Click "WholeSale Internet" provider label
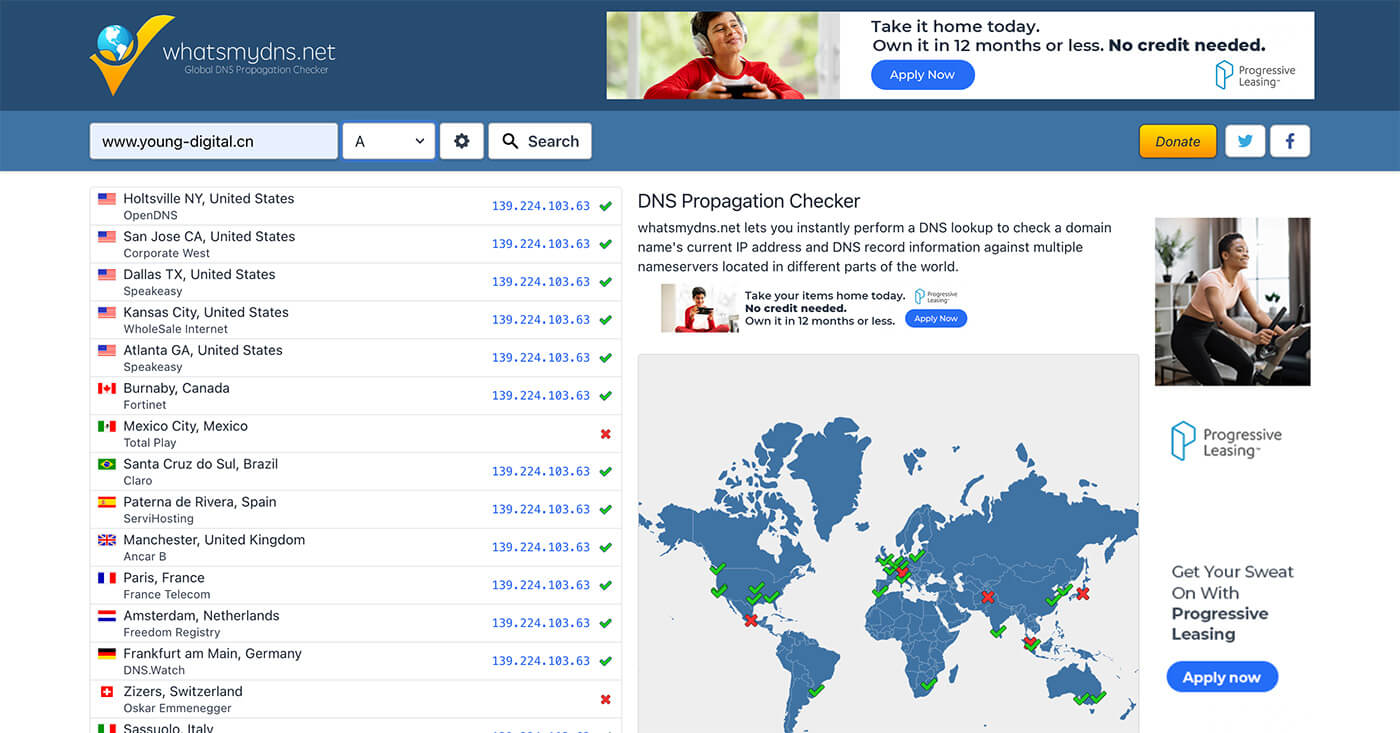Screen dimensions: 1400x733 pos(176,329)
